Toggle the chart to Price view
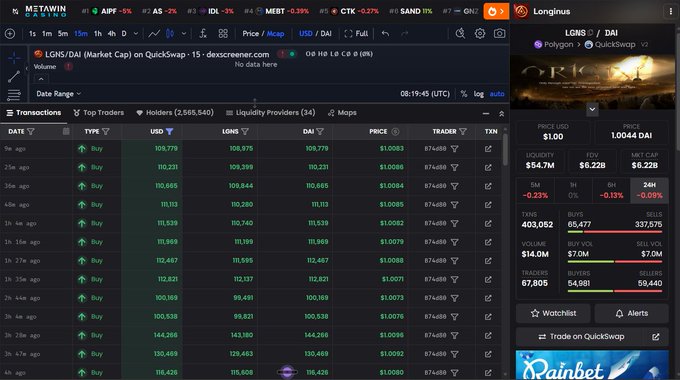 [x=250, y=33]
